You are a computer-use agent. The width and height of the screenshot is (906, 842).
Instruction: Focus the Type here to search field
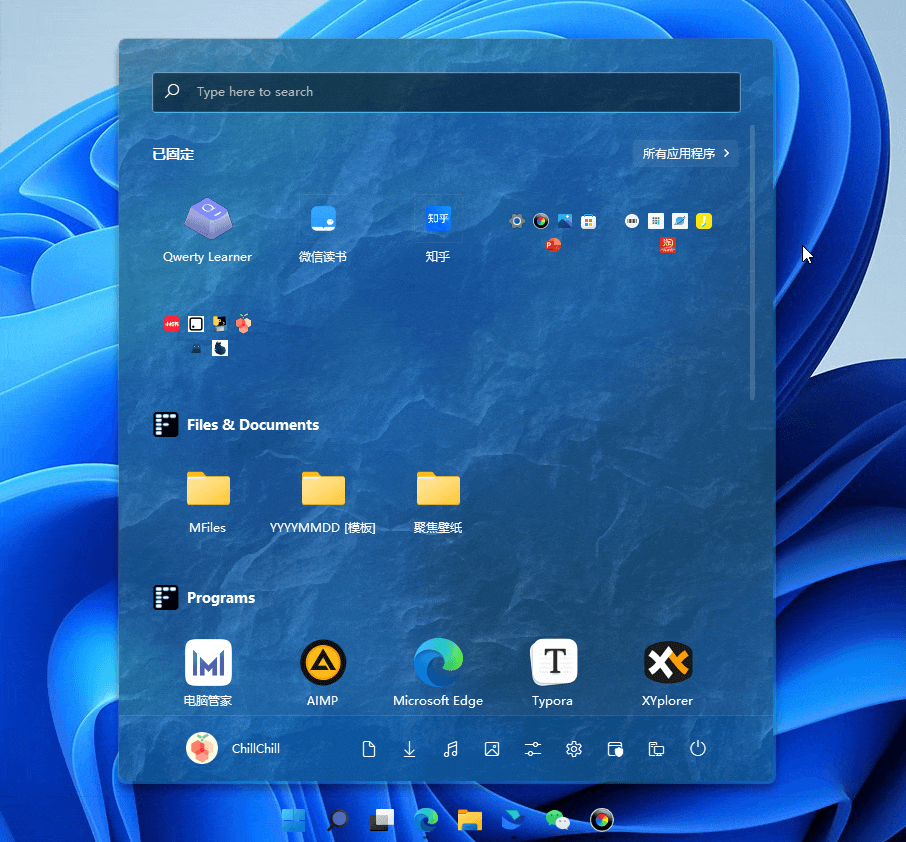point(446,92)
